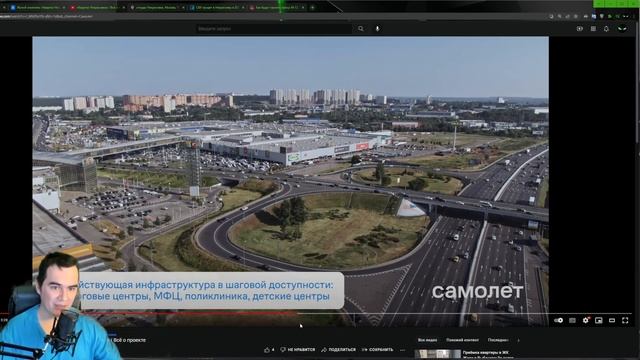Open the browser menu at toolbar end
This screenshot has width=640, height=360.
pyautogui.click(x=634, y=17)
